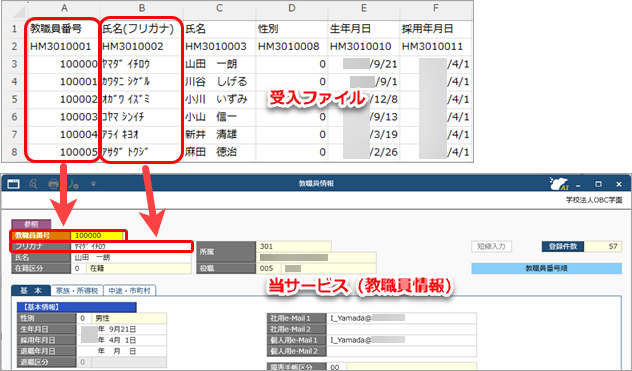Click cell HM3010011 in spreadsheet
Image resolution: width=632 pixels, height=371 pixels.
click(436, 46)
